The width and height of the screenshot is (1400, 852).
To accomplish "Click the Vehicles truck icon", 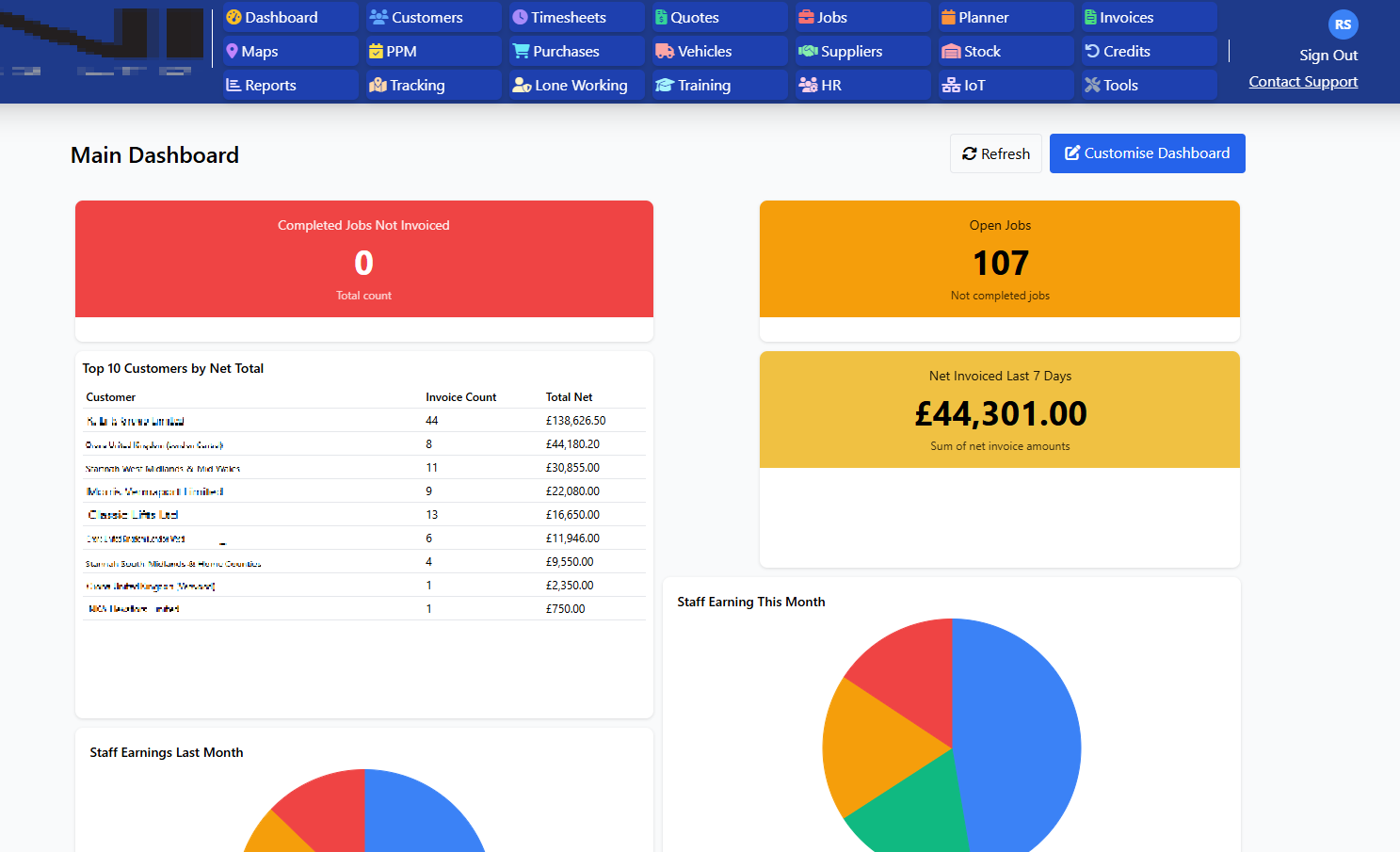I will (665, 51).
